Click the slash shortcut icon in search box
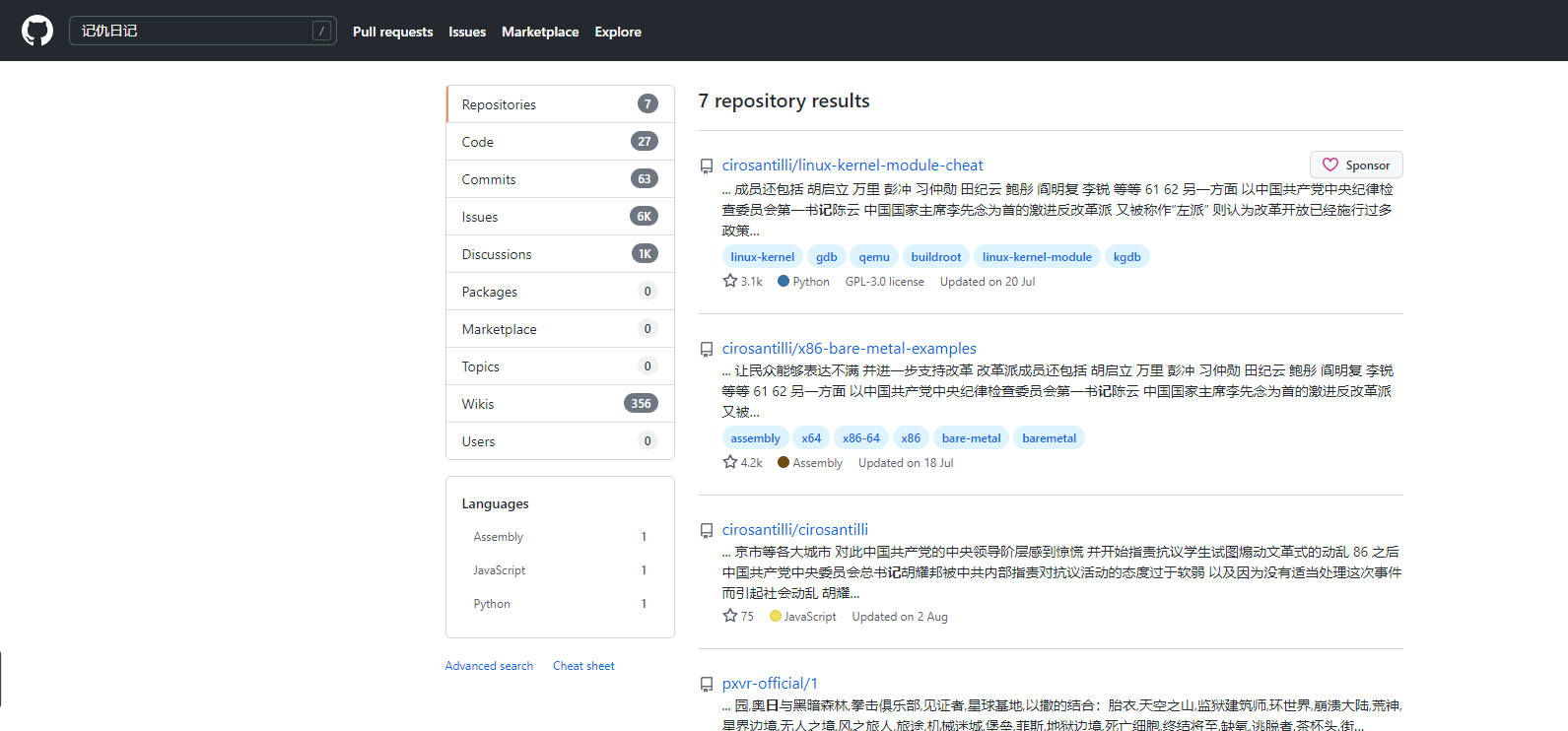 [x=321, y=31]
